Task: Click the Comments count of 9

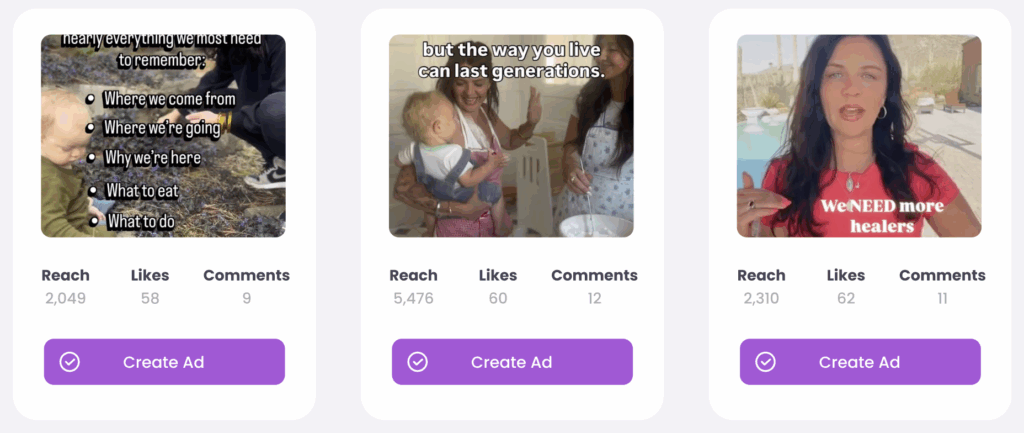Action: 246,298
